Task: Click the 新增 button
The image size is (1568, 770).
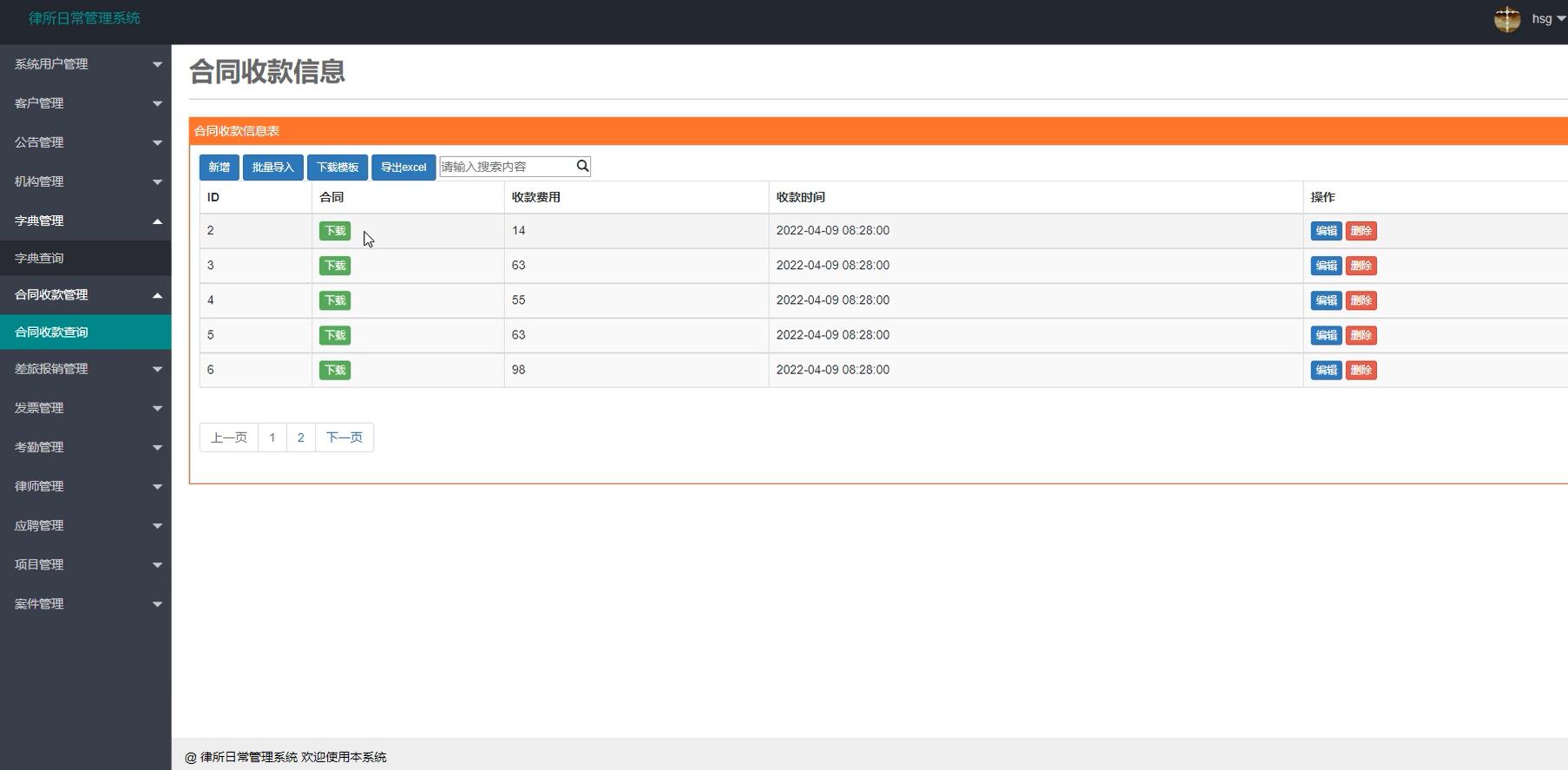Action: (219, 167)
